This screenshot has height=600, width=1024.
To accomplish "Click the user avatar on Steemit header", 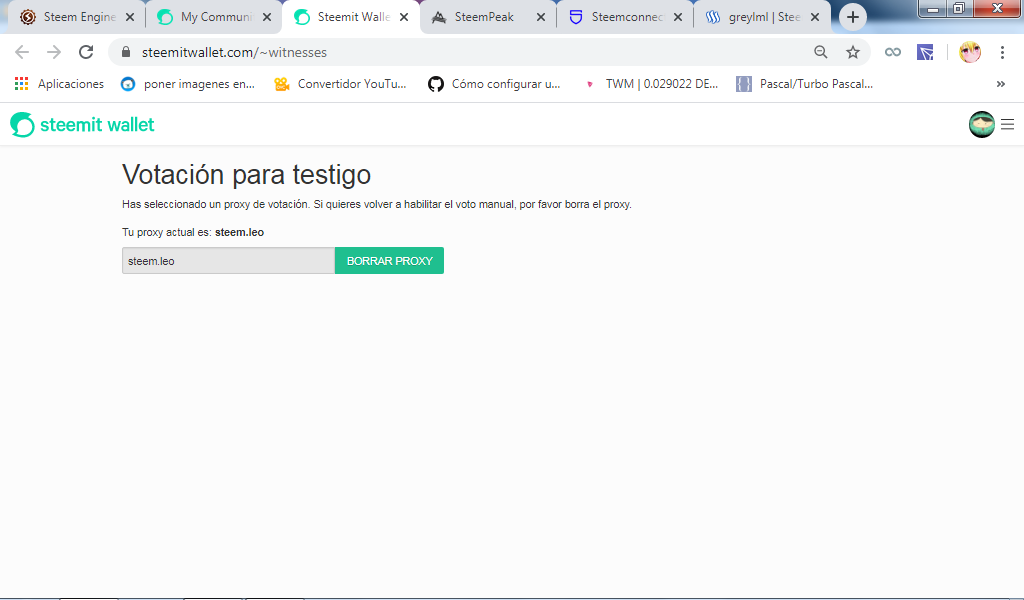I will 981,125.
